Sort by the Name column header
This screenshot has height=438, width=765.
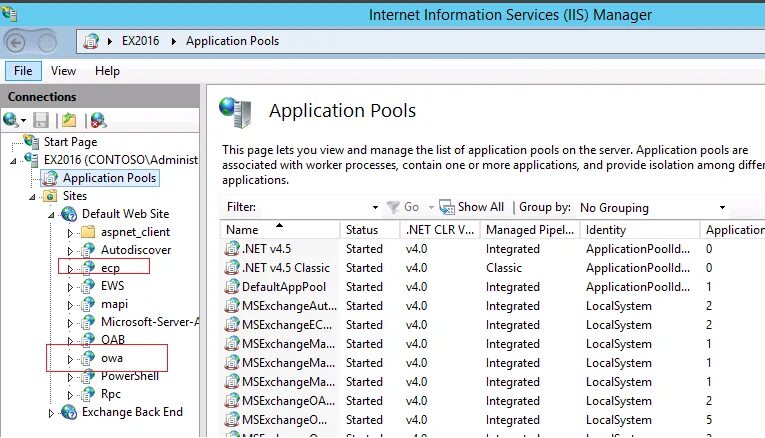click(x=280, y=230)
